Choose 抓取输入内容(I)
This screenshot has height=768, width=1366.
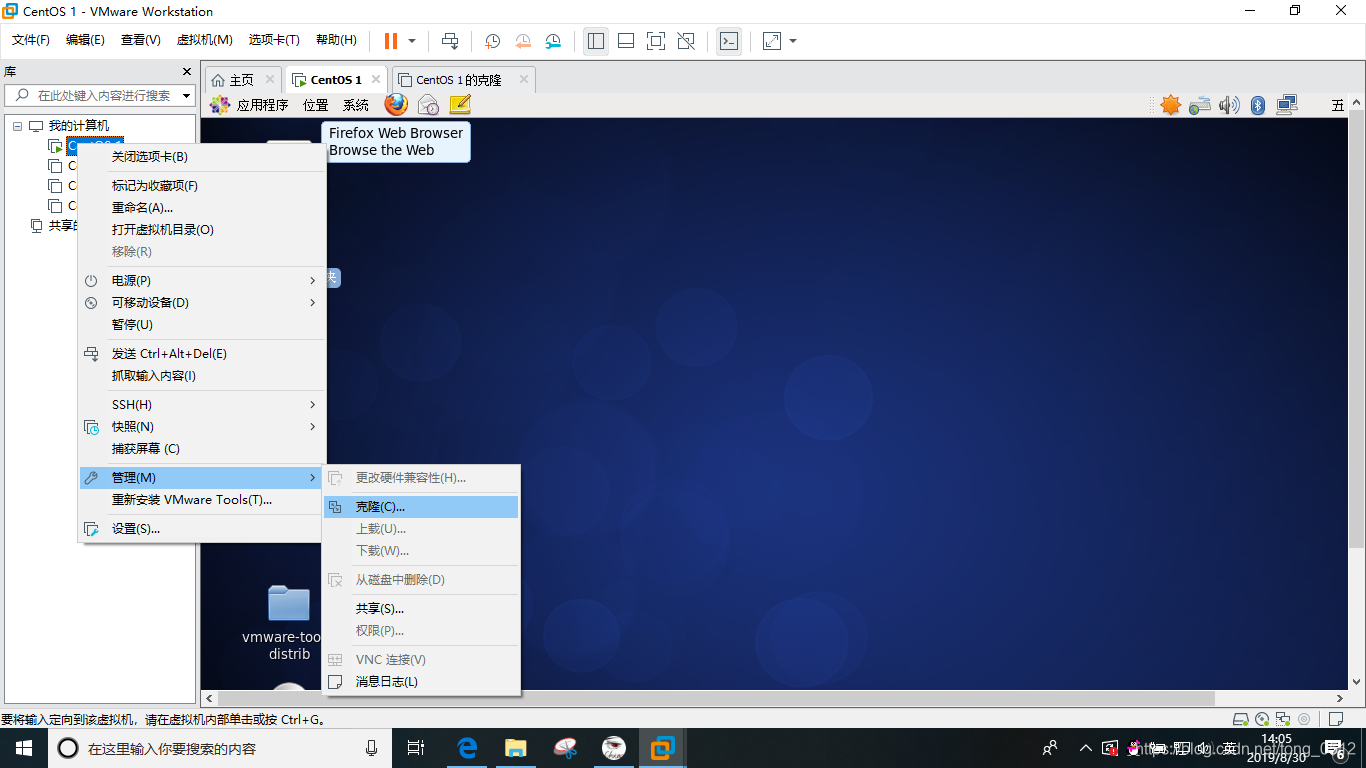coord(202,376)
